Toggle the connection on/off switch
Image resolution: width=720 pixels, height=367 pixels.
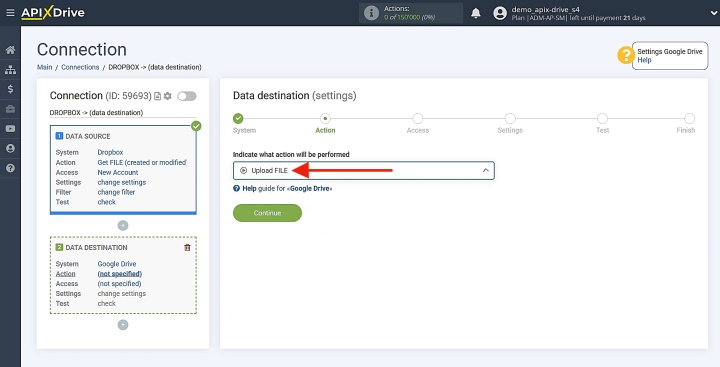point(187,96)
